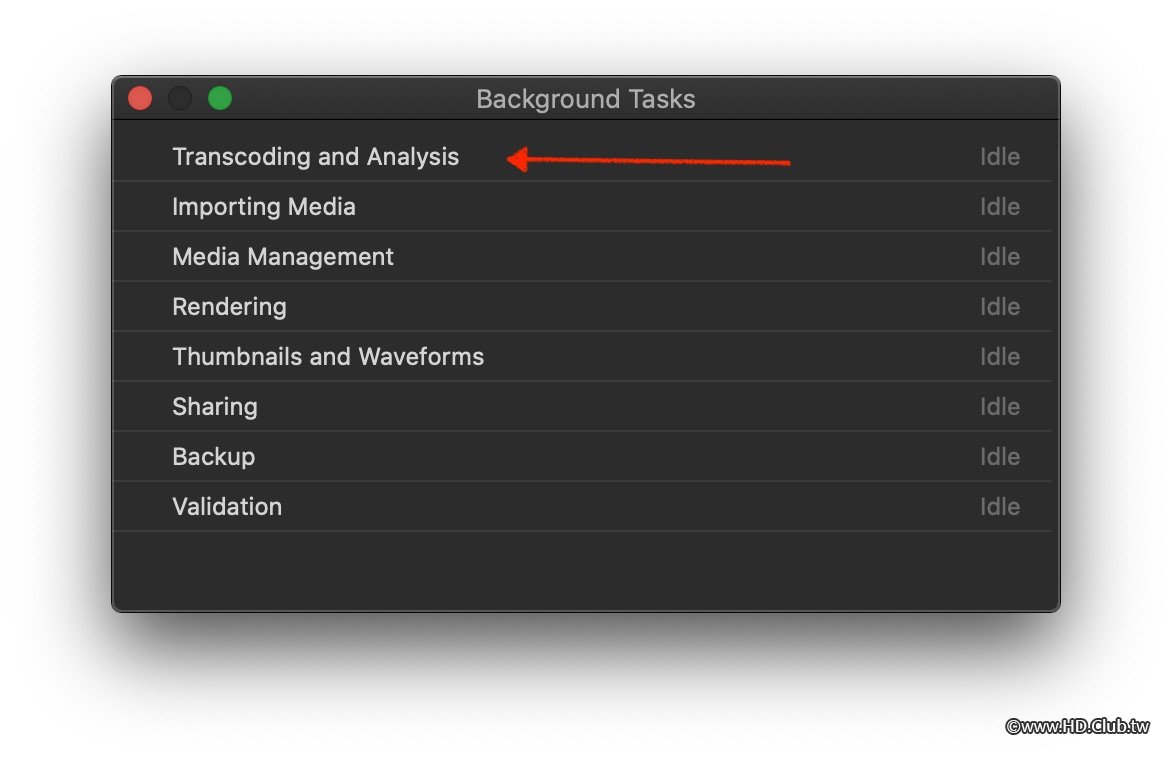Click the Background Tasks title bar text
This screenshot has width=1172, height=760.
[x=585, y=99]
